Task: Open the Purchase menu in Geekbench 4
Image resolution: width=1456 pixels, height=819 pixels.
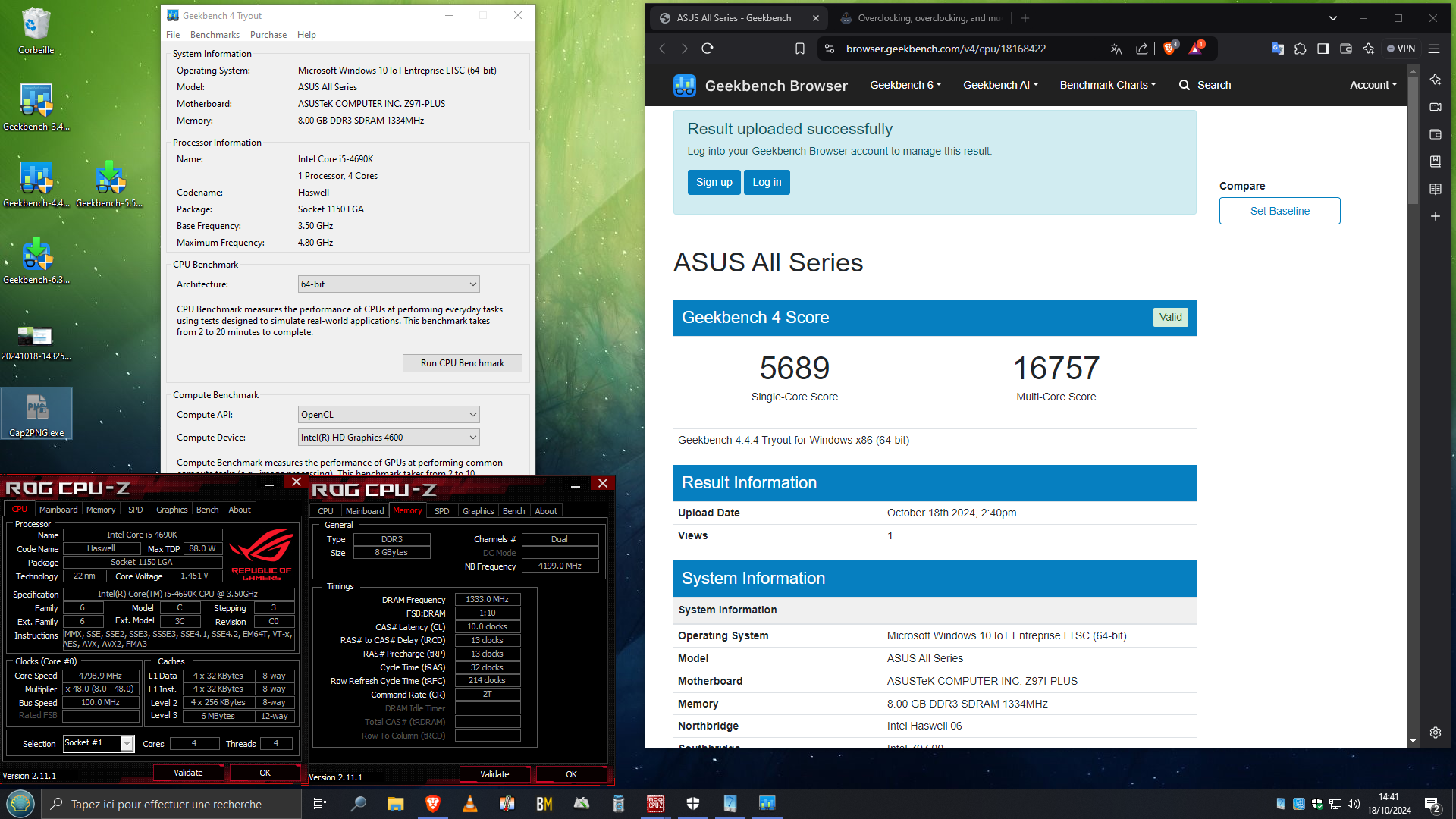Action: coord(268,35)
